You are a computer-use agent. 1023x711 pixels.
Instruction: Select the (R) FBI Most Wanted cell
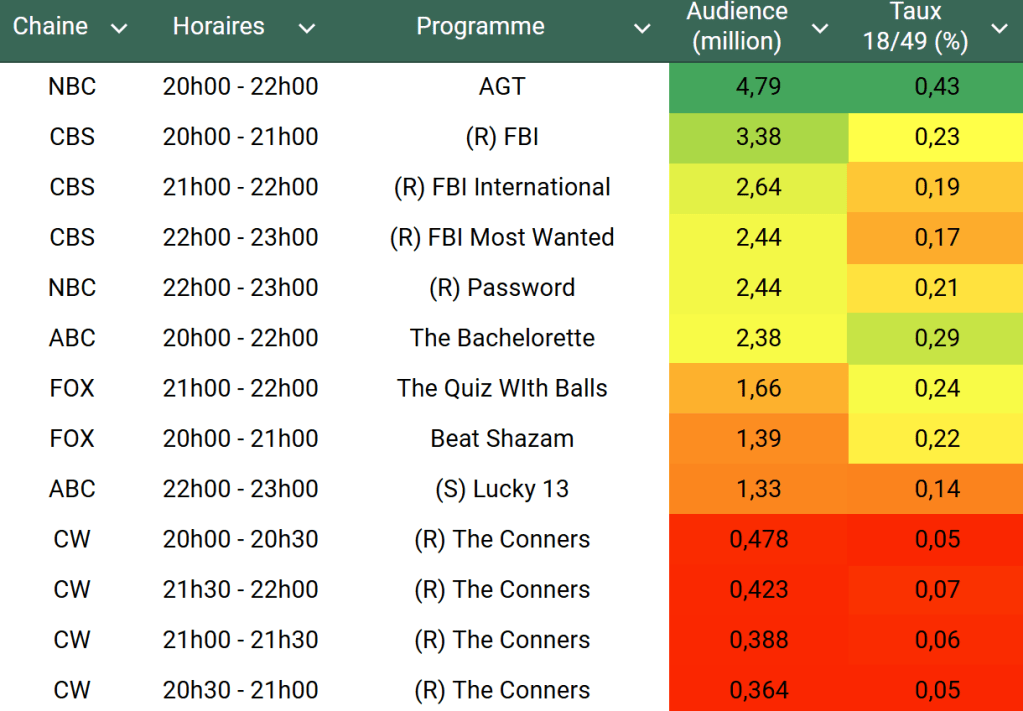(x=502, y=237)
